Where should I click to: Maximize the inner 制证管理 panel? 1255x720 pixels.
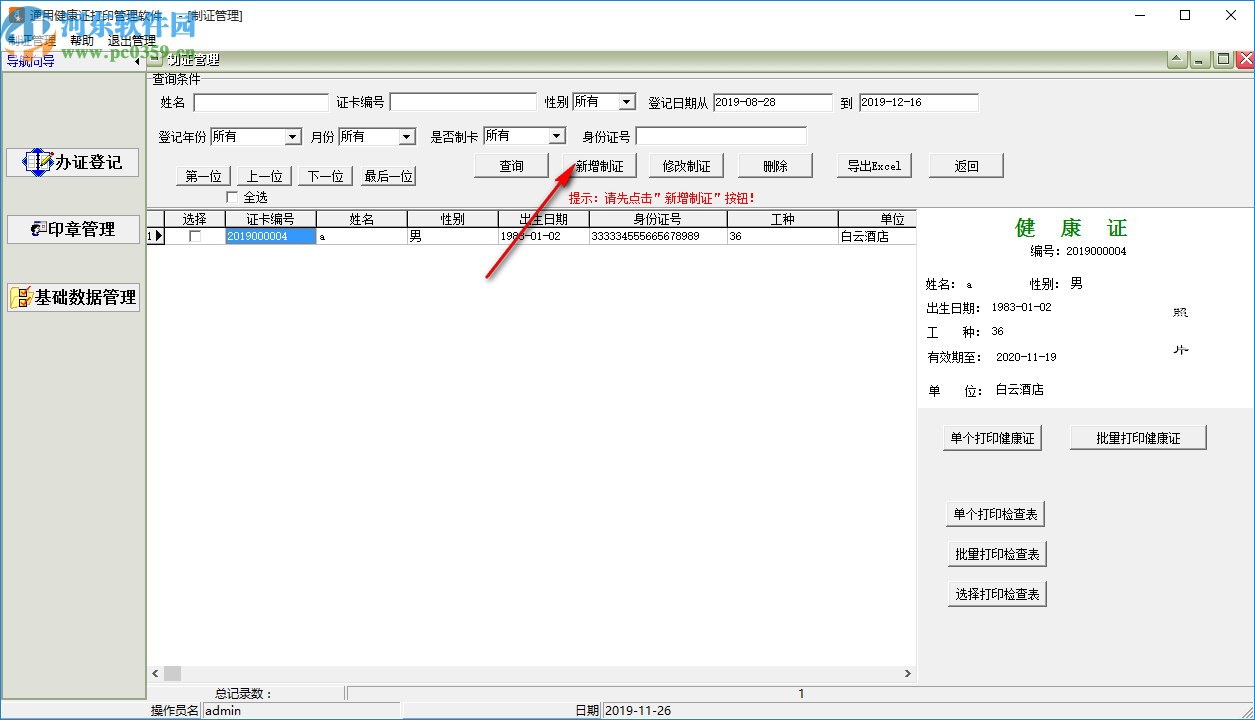point(1223,60)
